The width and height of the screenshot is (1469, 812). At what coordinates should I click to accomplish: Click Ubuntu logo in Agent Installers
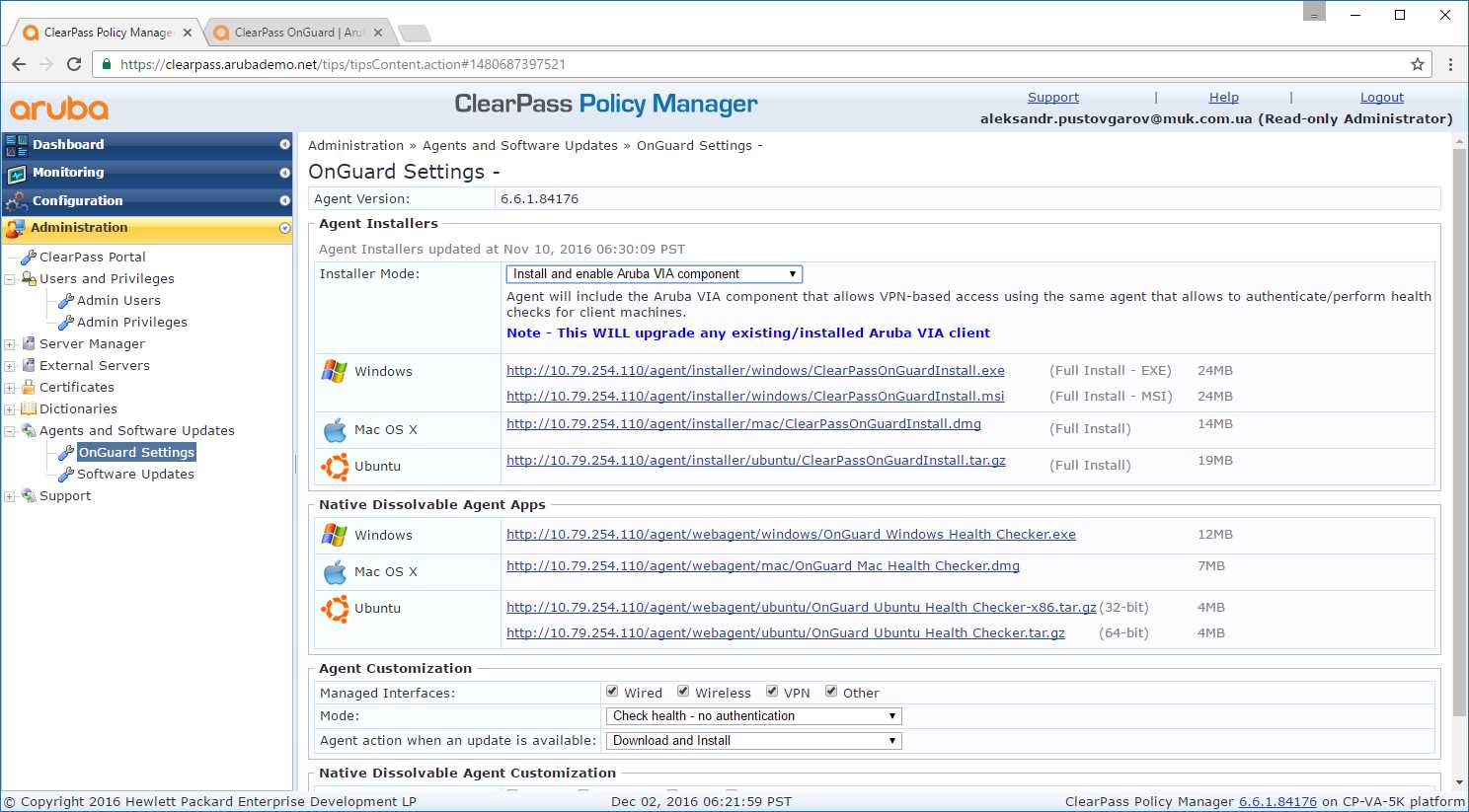pyautogui.click(x=335, y=467)
